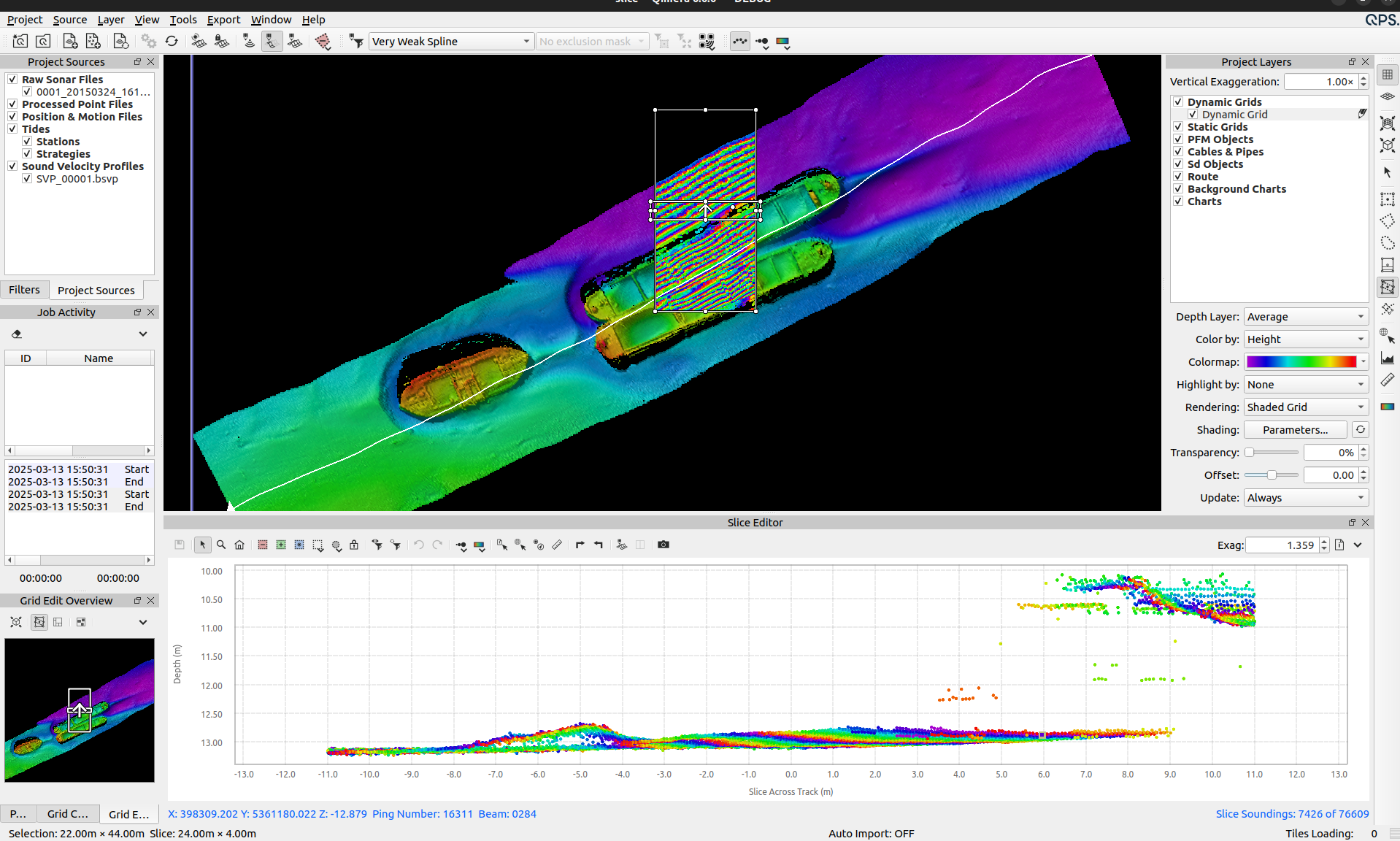
Task: Toggle the Sound Velocity Profiles checkbox
Action: [12, 166]
